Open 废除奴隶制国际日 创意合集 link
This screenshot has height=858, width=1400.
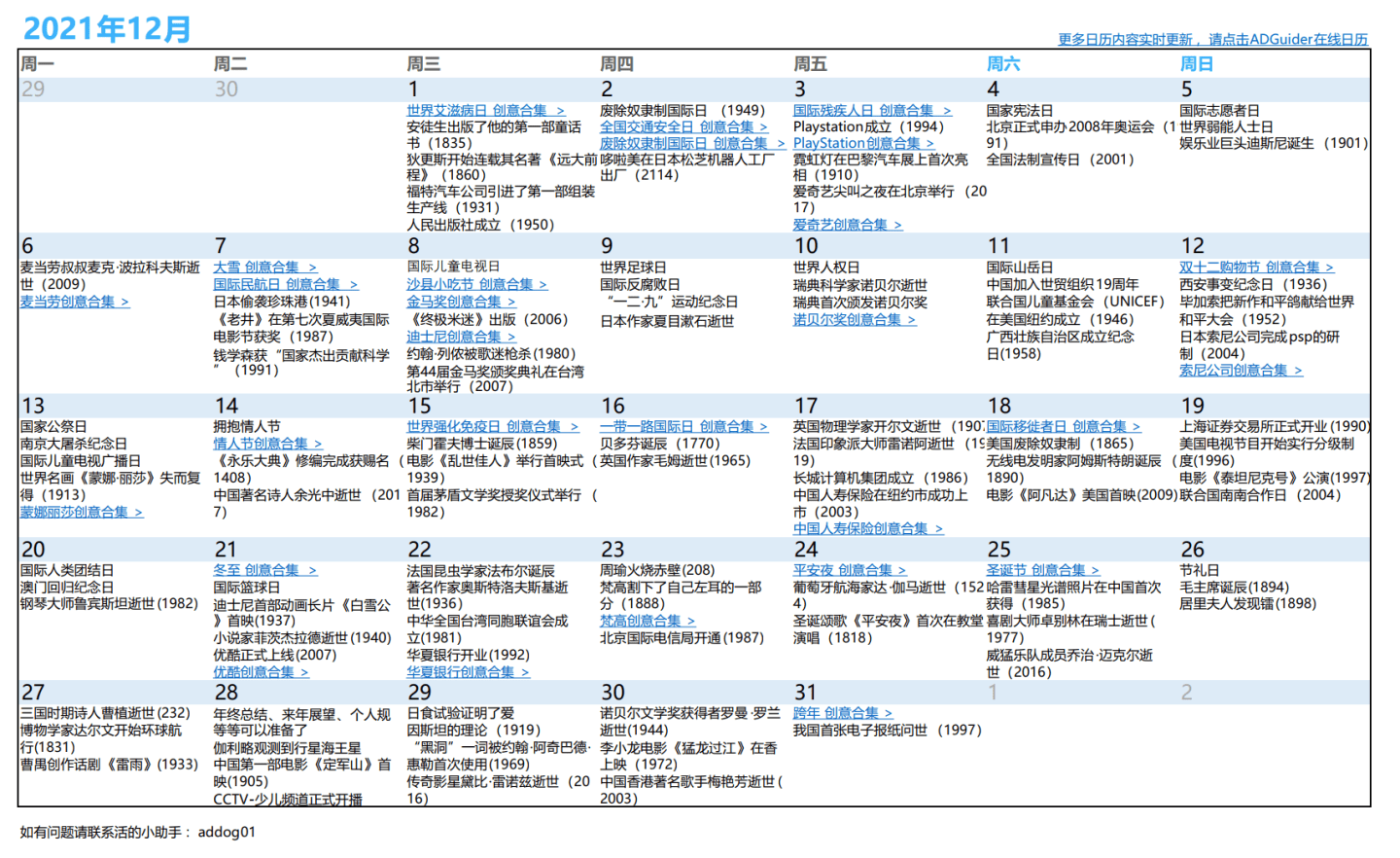692,143
